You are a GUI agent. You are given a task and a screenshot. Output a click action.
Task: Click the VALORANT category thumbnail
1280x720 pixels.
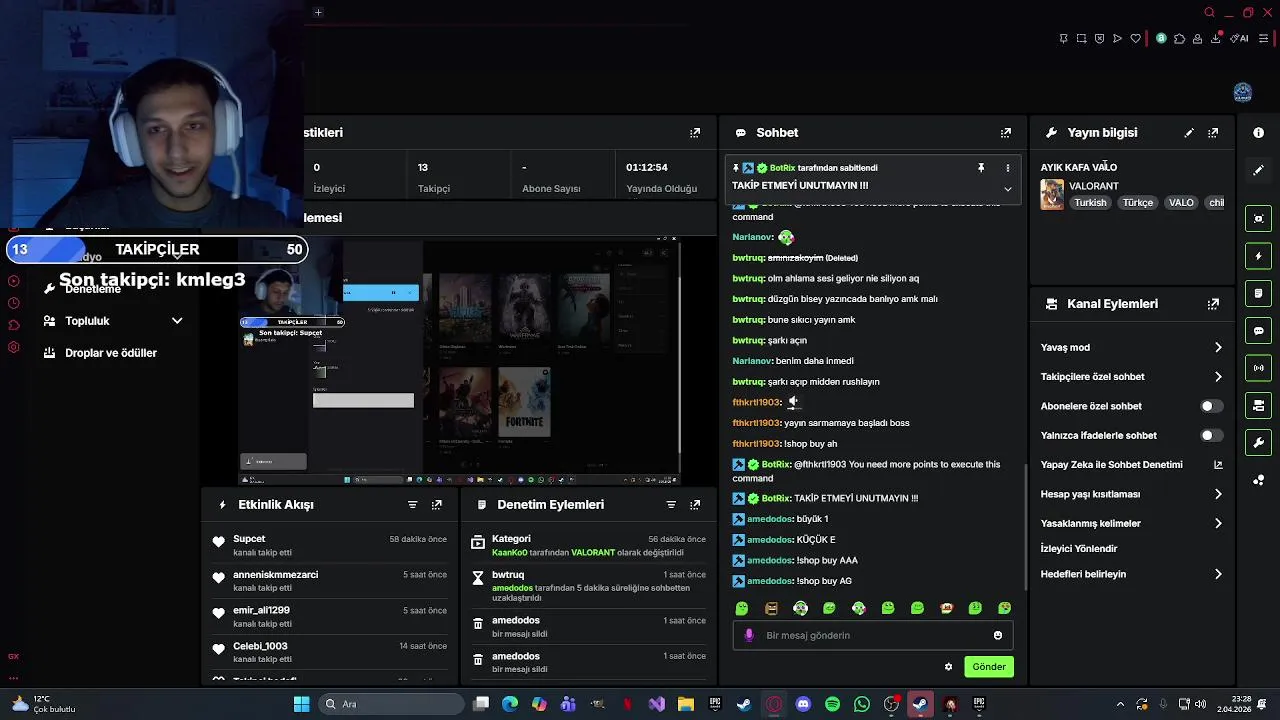[1052, 194]
